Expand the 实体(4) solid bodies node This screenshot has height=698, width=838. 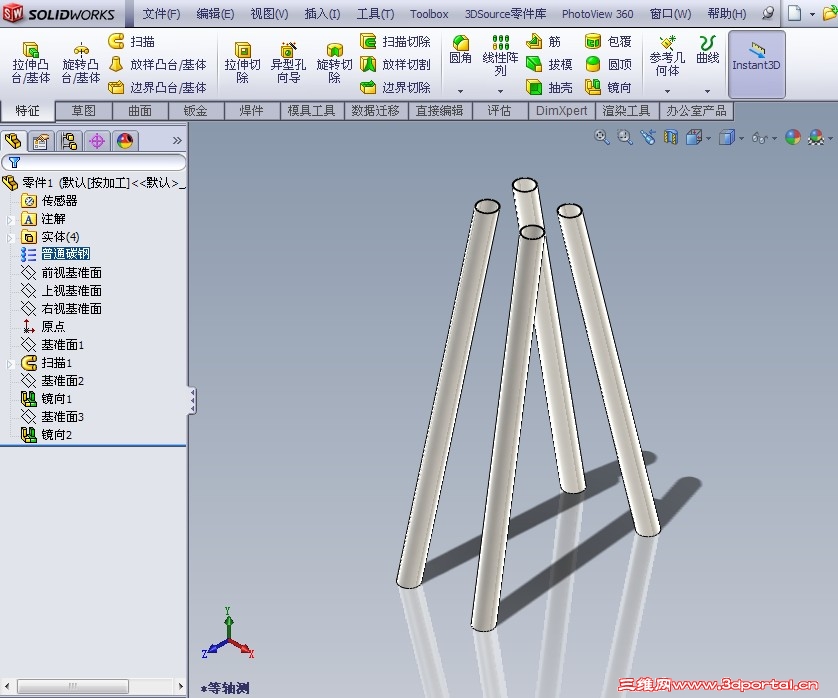pos(9,237)
